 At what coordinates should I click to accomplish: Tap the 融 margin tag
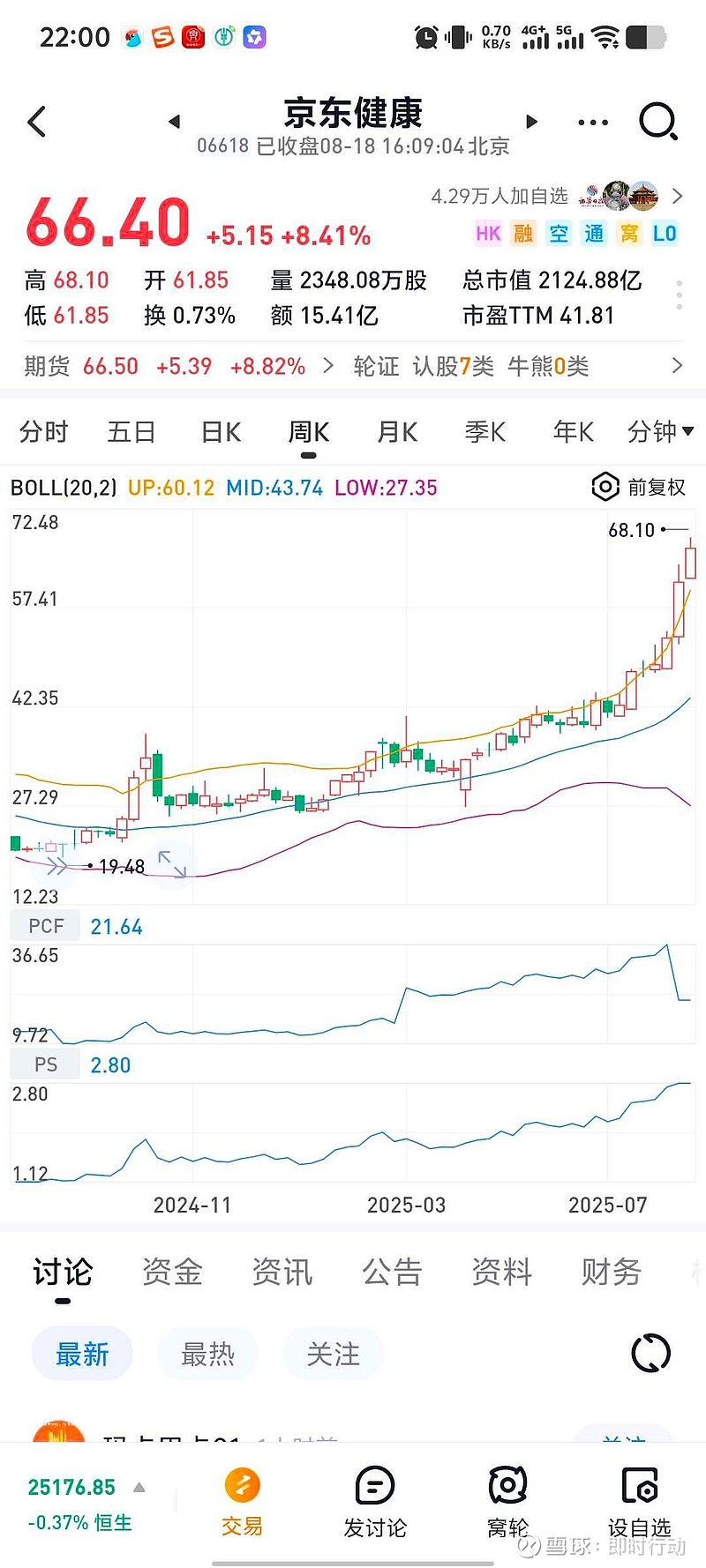click(523, 234)
